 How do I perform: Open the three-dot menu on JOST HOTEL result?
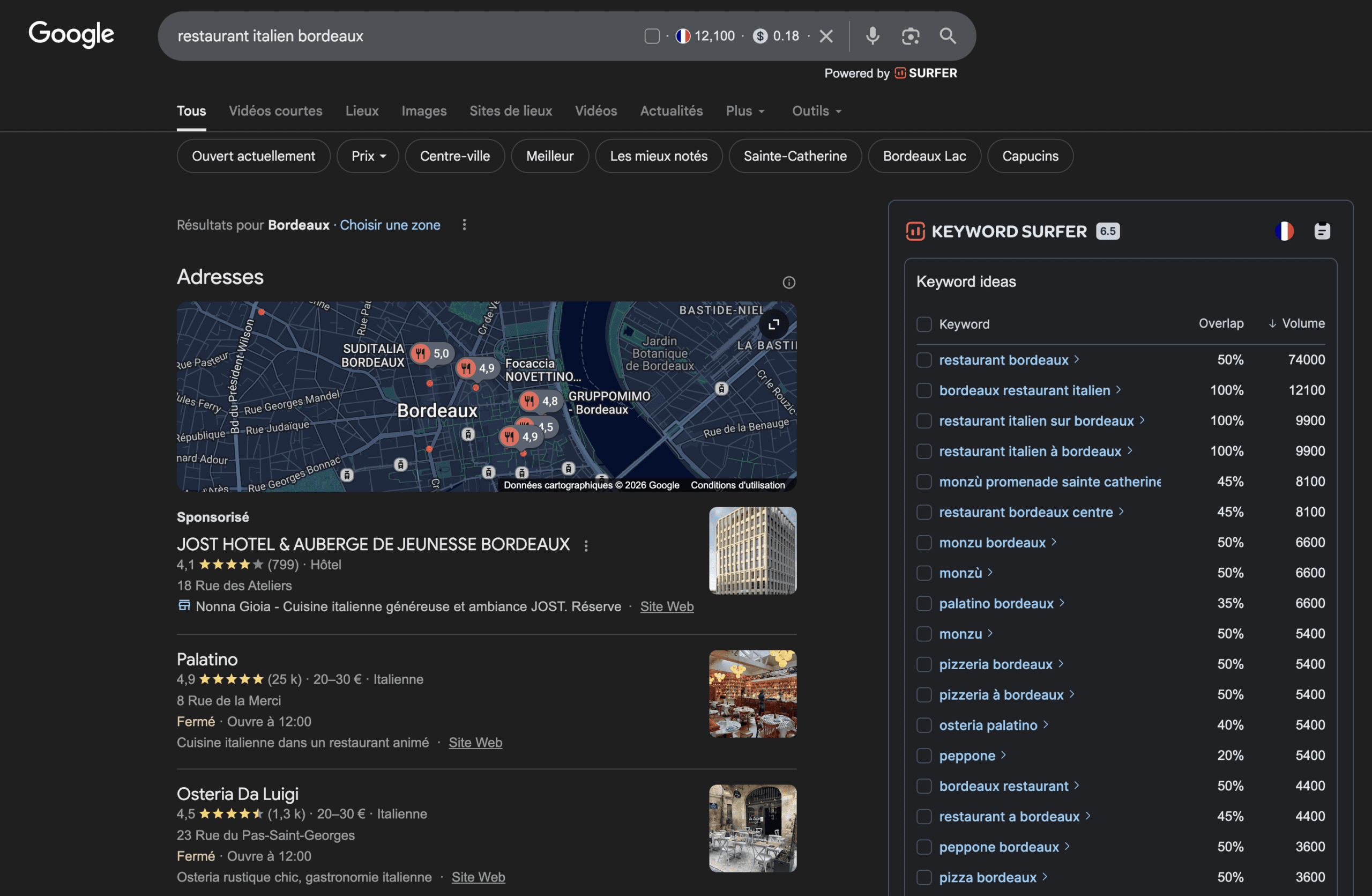pyautogui.click(x=586, y=545)
